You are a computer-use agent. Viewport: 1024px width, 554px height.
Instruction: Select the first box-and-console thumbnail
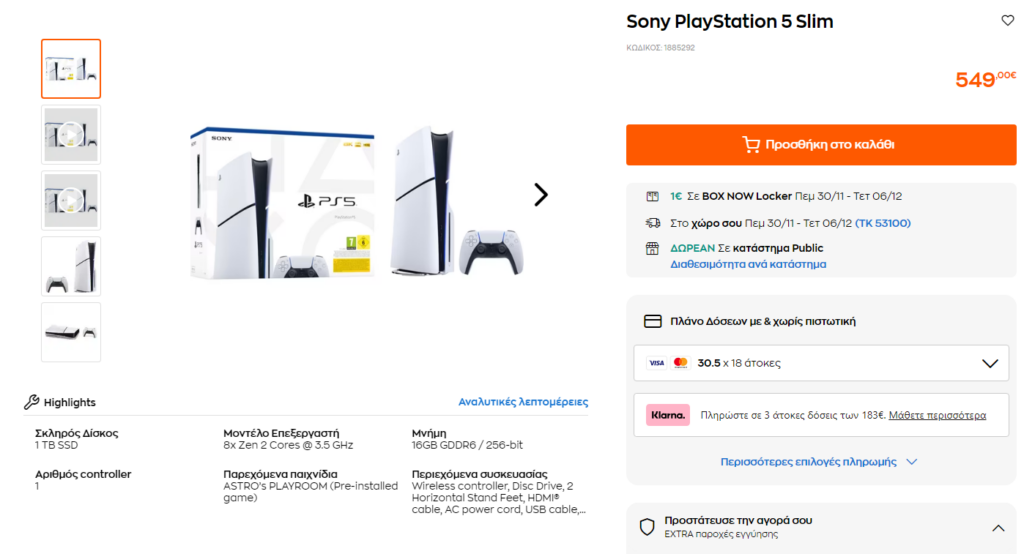coord(71,69)
